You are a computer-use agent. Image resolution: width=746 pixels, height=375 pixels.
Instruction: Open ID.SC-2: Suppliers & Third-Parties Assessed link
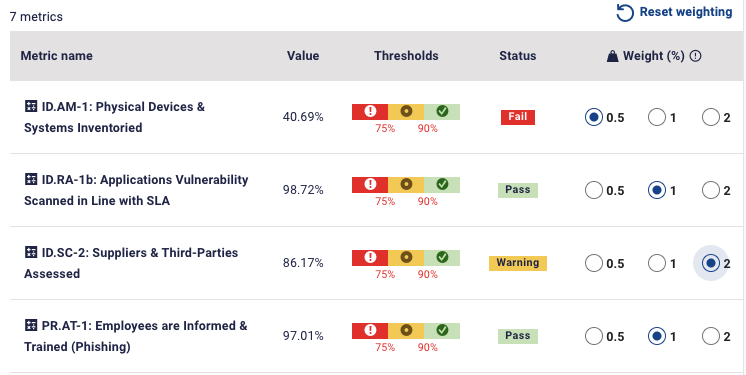(x=131, y=263)
